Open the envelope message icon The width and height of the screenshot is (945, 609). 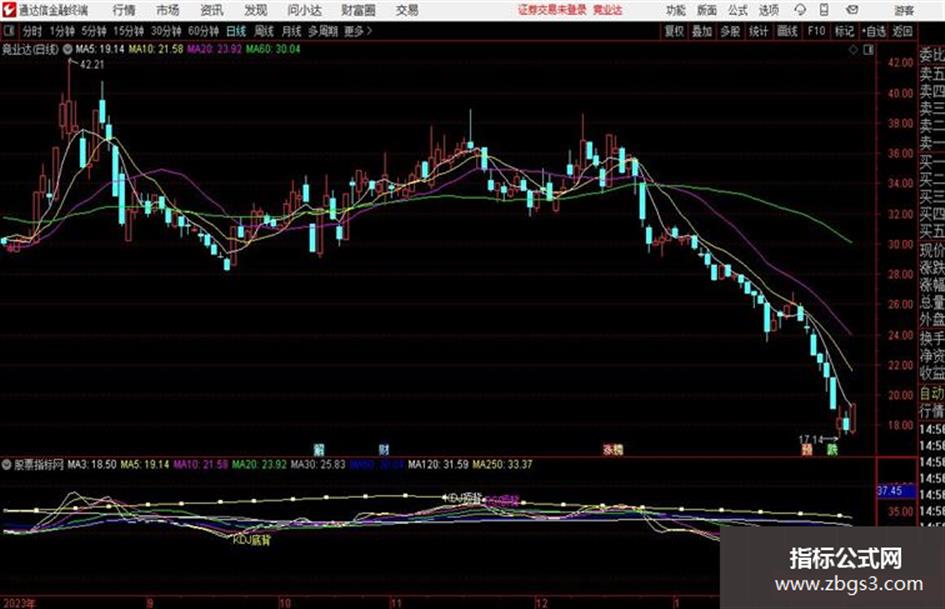tap(852, 10)
